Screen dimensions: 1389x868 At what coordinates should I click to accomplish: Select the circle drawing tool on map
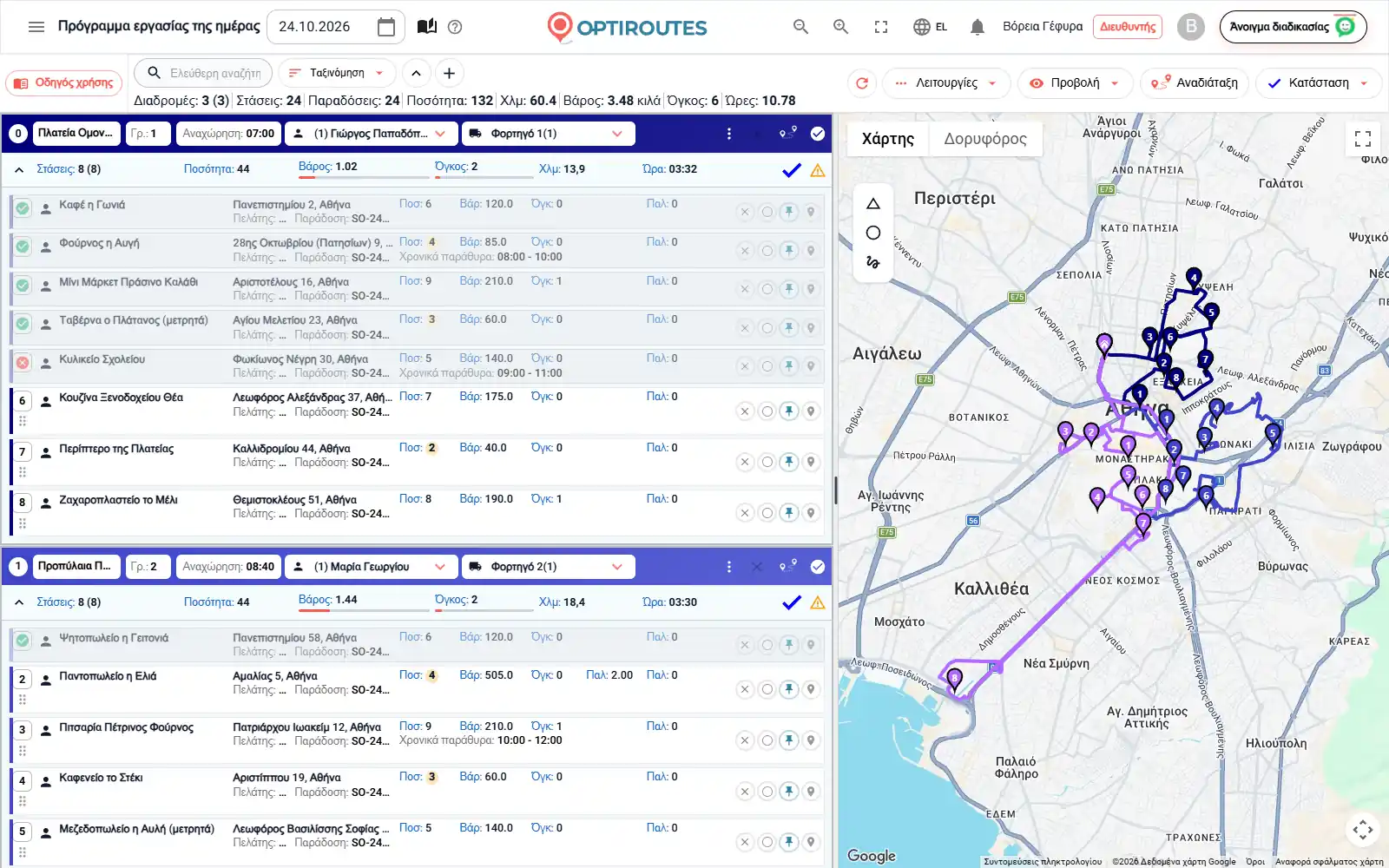point(873,233)
